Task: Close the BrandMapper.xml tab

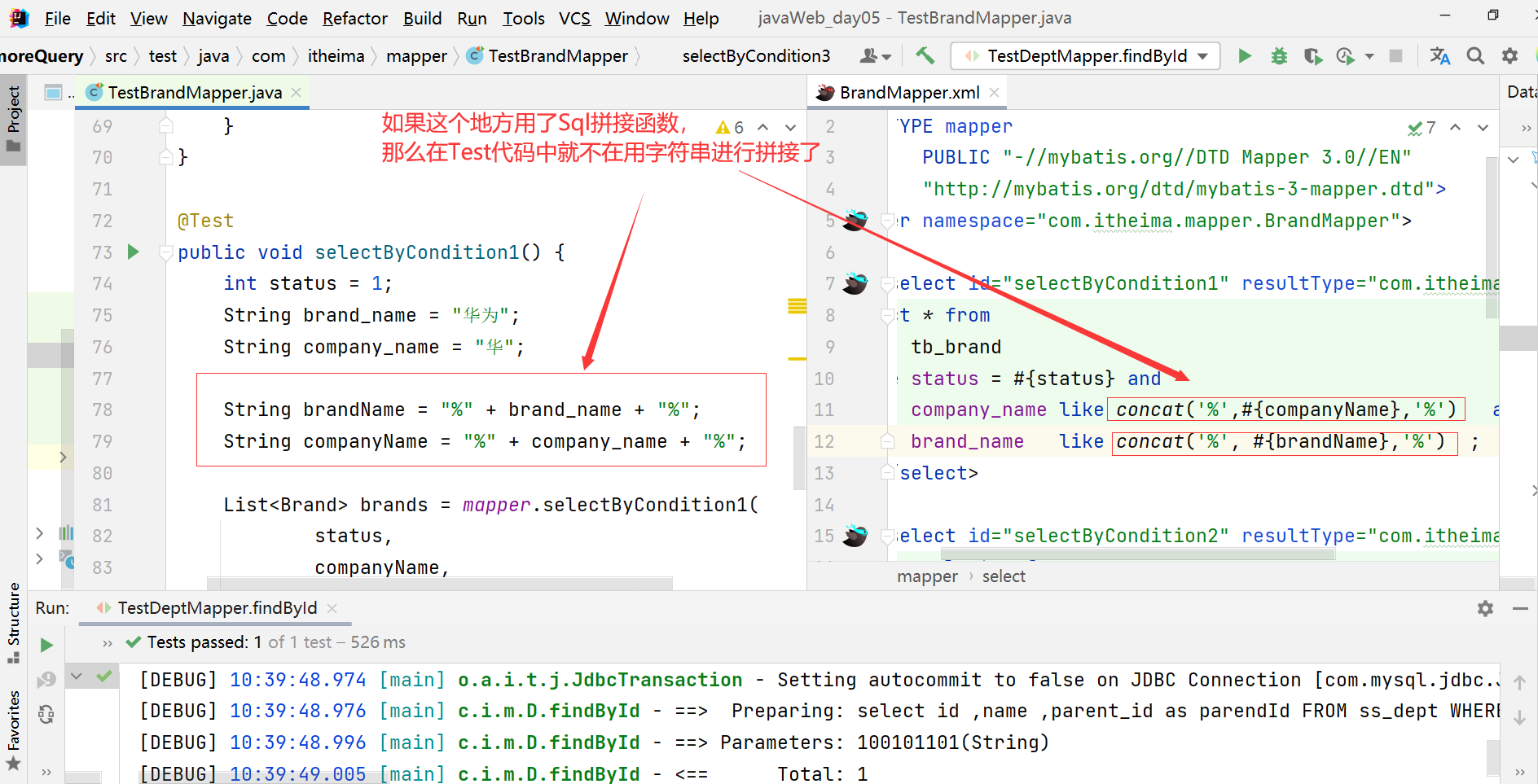Action: click(x=994, y=93)
